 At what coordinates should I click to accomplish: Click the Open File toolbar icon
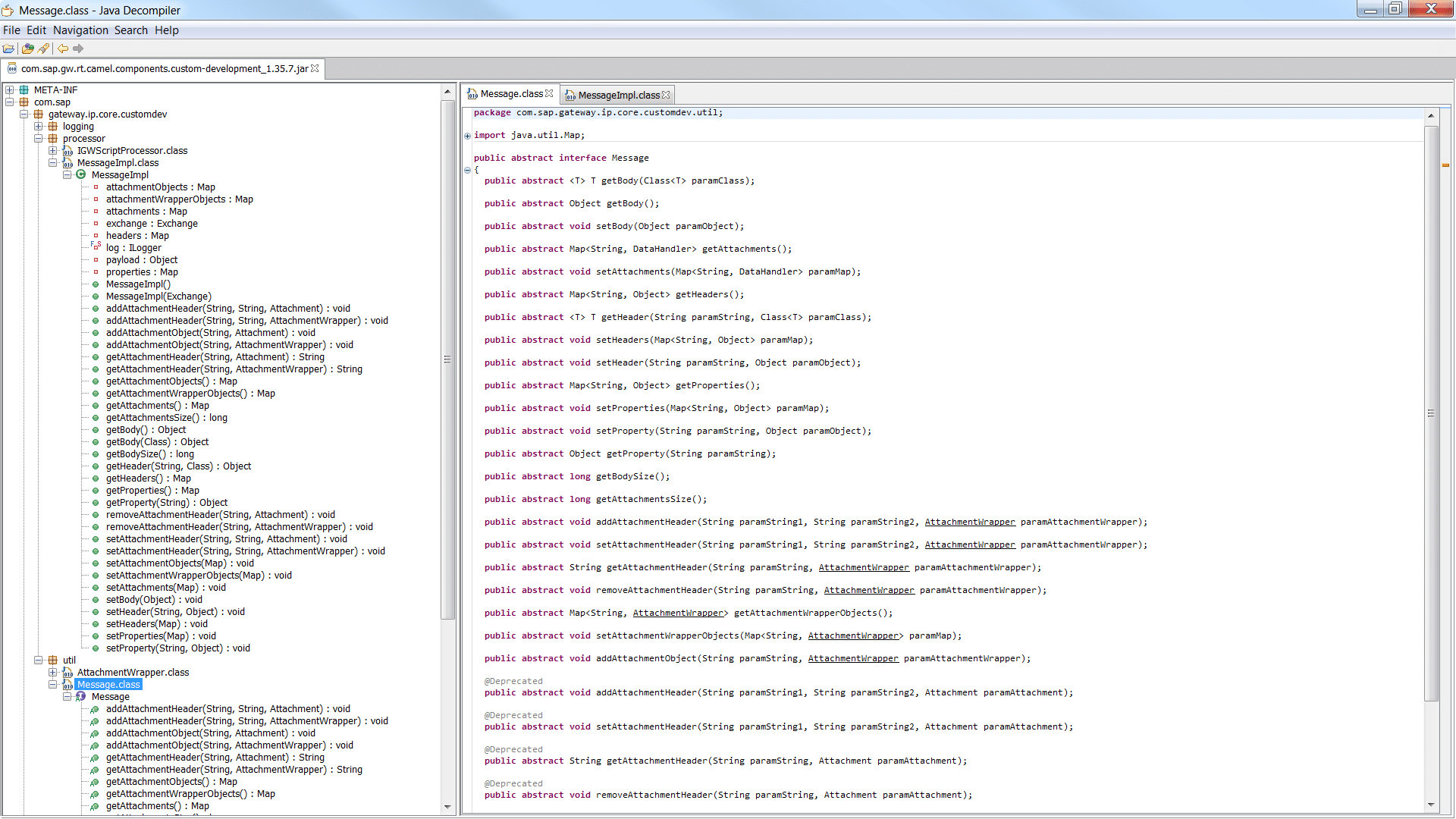click(8, 49)
